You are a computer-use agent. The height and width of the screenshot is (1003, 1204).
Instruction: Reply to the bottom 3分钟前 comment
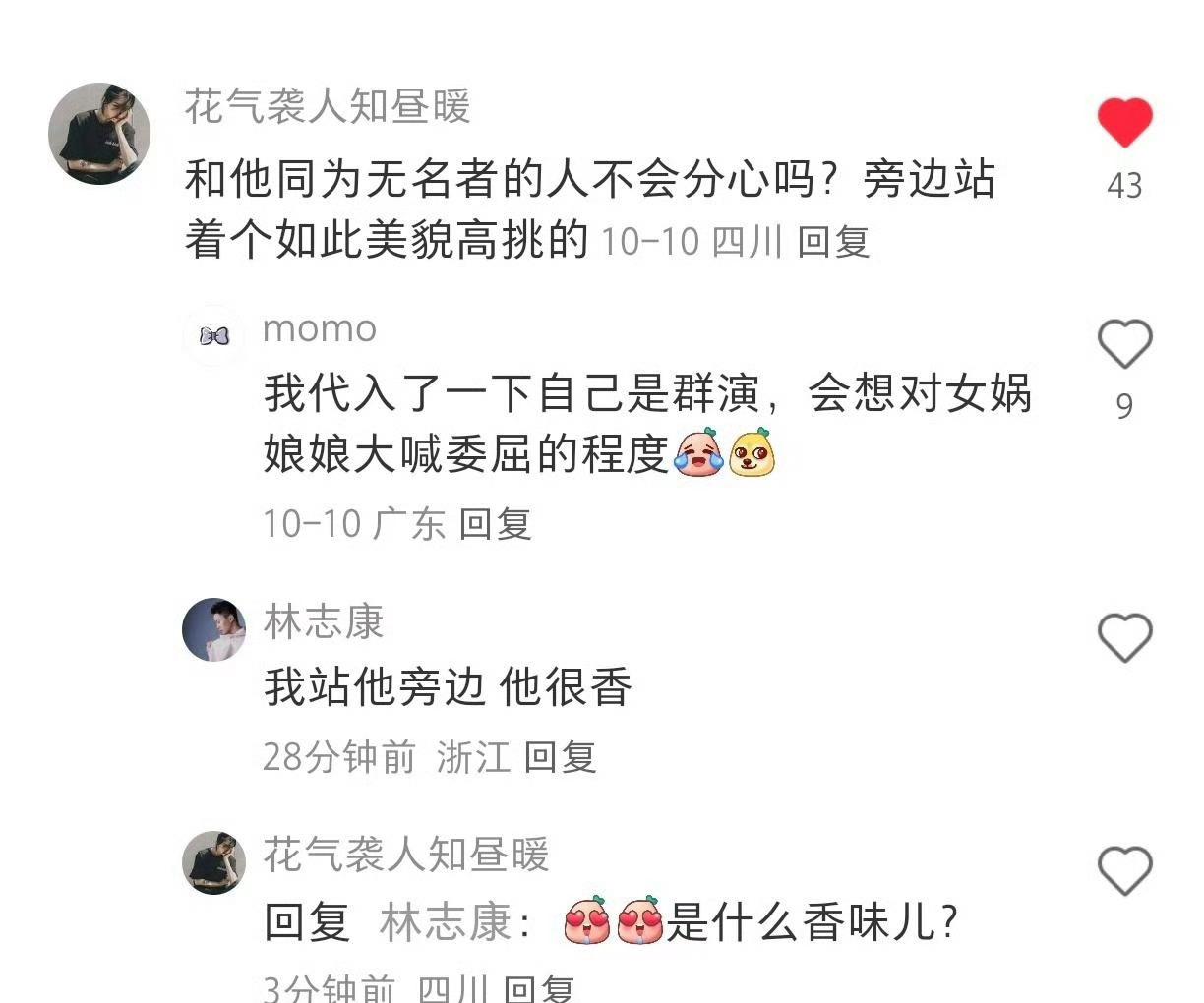point(539,987)
